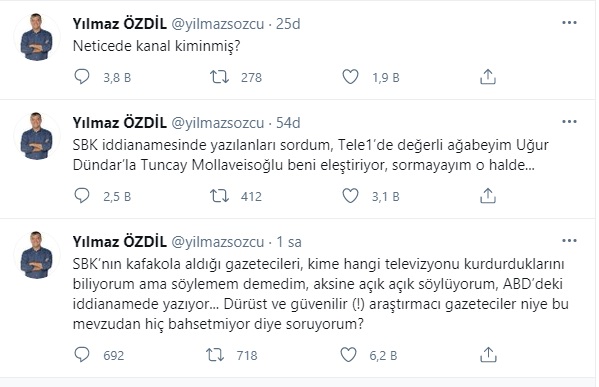Share the 25d tweet via share icon
Image resolution: width=599 pixels, height=387 pixels.
(488, 77)
